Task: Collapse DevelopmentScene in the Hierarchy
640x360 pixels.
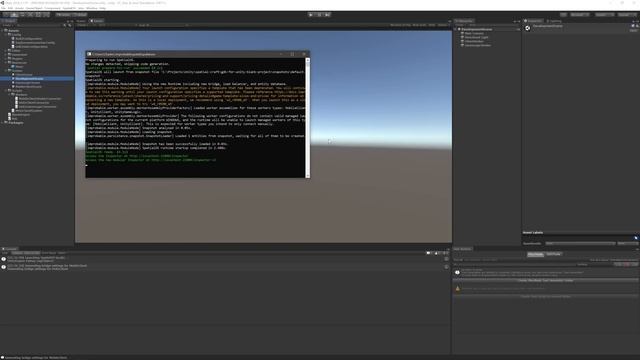Action: 456,29
